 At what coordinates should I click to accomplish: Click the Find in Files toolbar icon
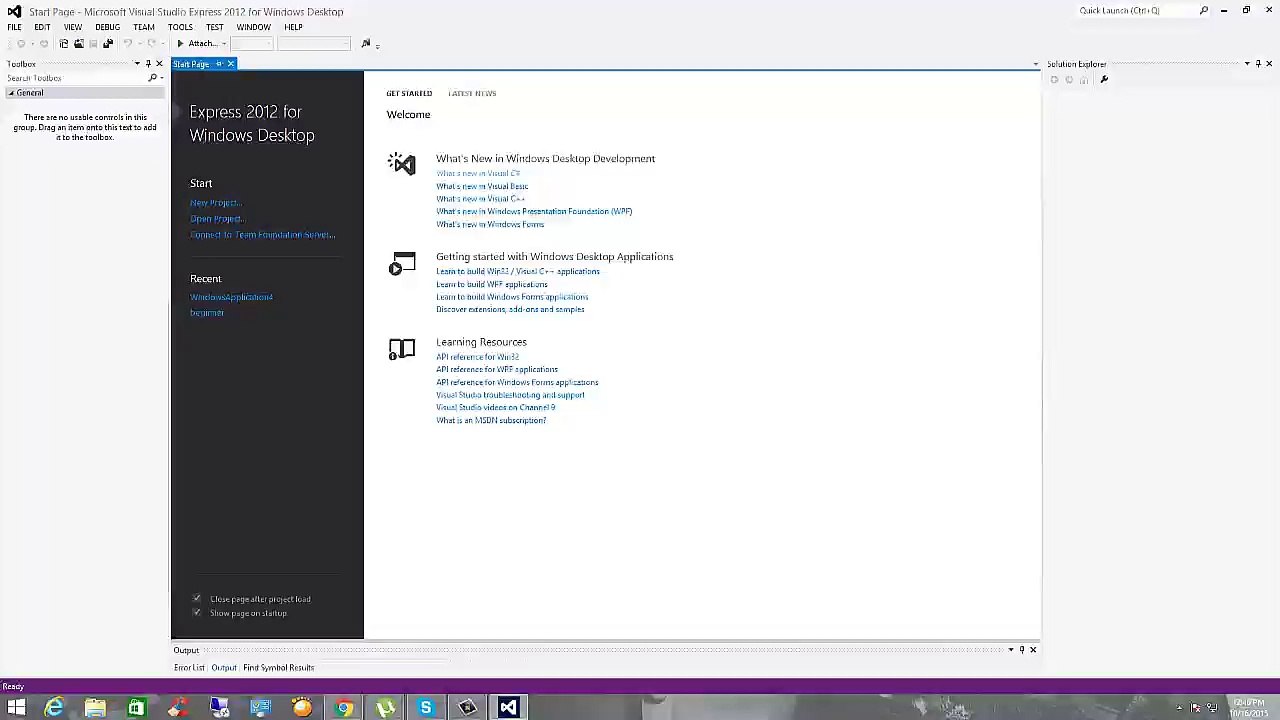(366, 43)
